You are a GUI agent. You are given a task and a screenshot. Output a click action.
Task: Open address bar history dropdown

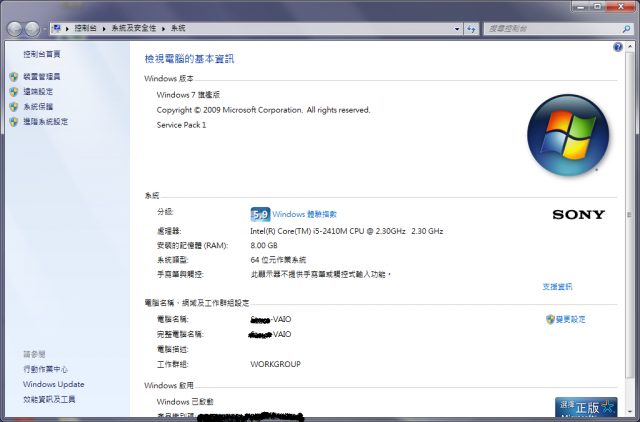pos(457,29)
